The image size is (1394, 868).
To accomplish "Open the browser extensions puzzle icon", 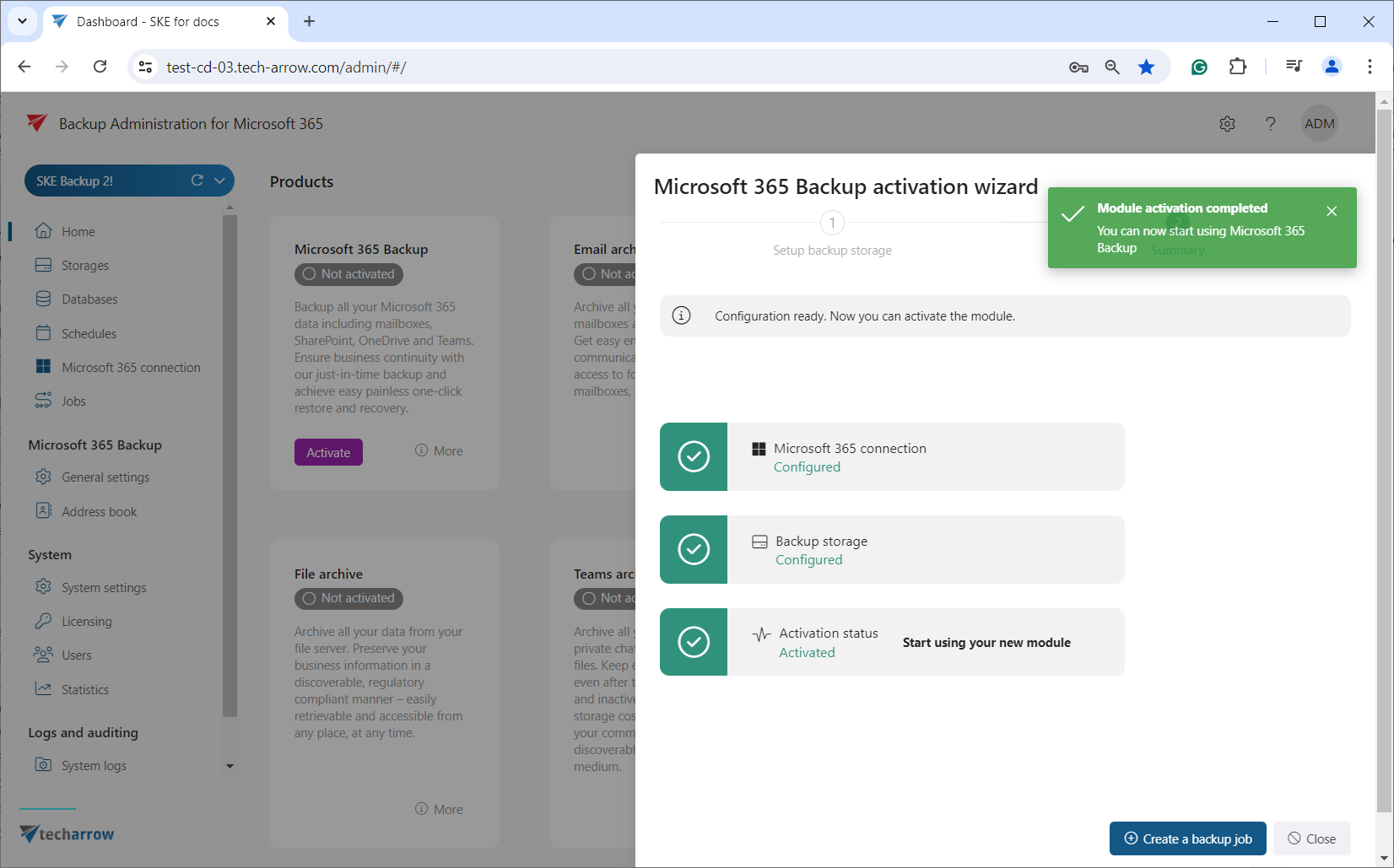I will (1237, 67).
